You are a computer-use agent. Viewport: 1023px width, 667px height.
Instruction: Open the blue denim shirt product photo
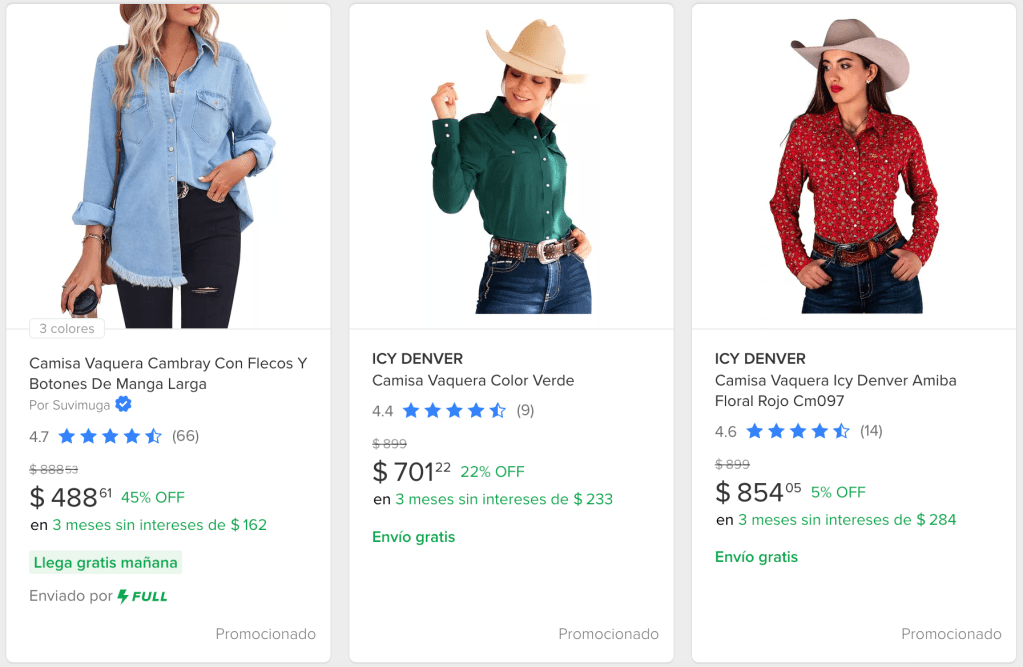pos(168,165)
